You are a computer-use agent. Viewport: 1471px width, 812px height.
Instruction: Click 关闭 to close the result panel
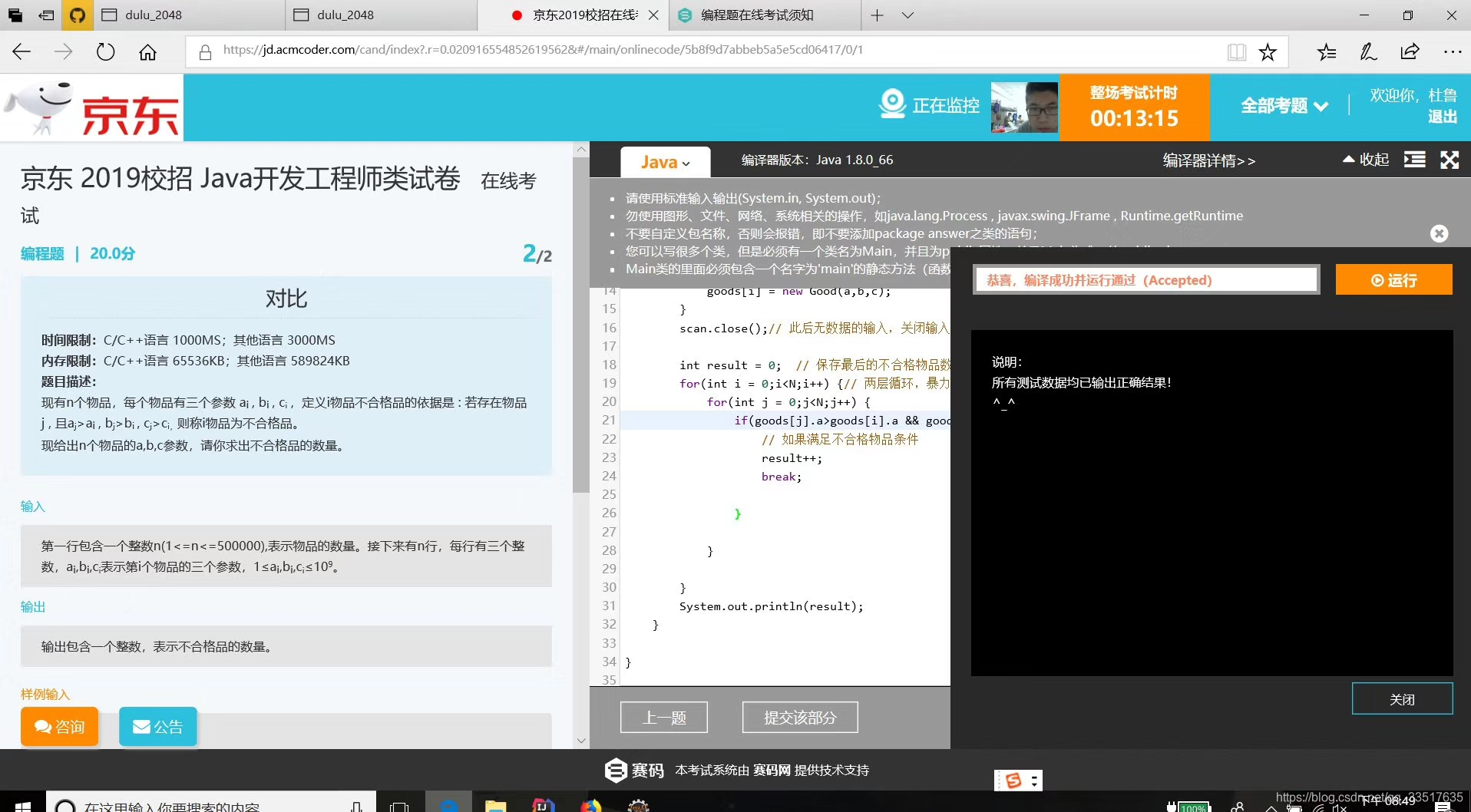1402,699
